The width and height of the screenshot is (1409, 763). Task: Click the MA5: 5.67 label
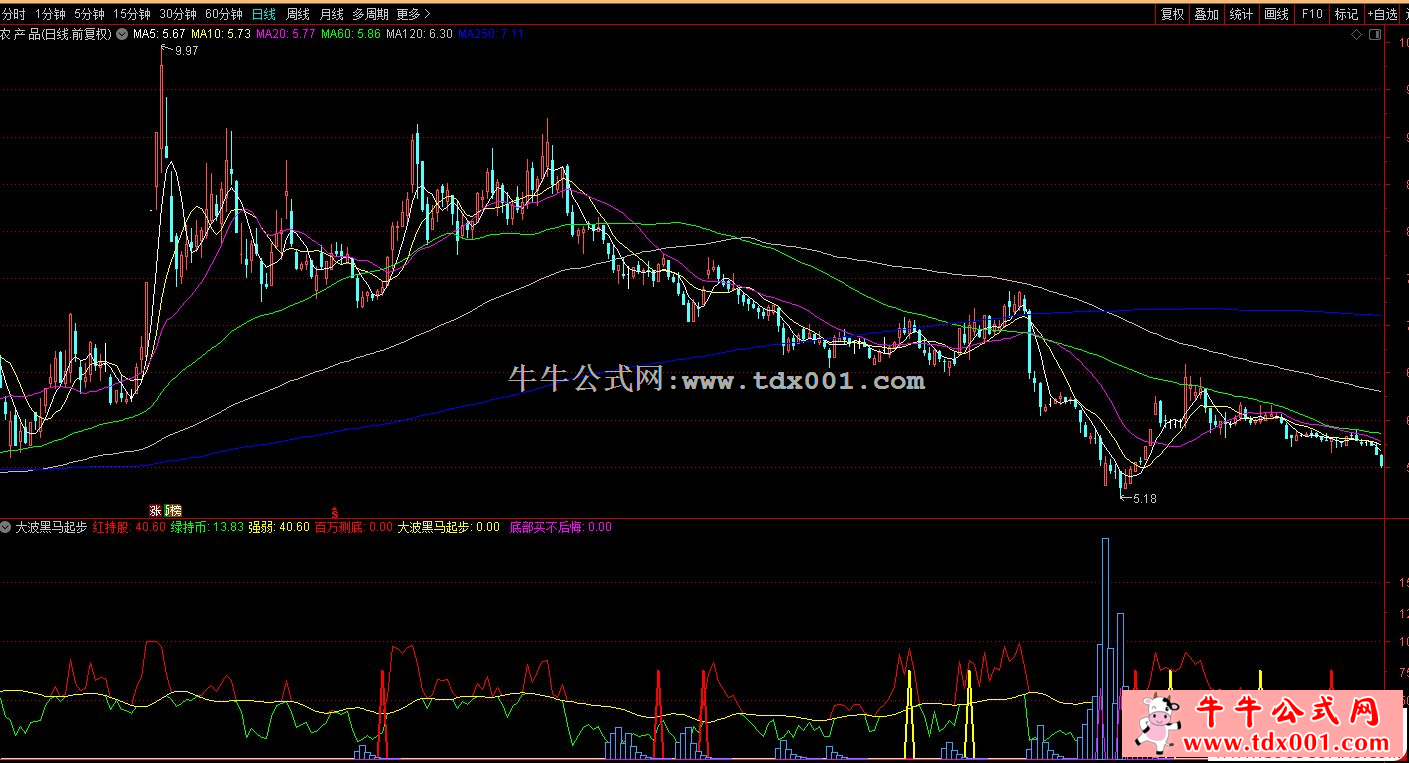(x=160, y=34)
